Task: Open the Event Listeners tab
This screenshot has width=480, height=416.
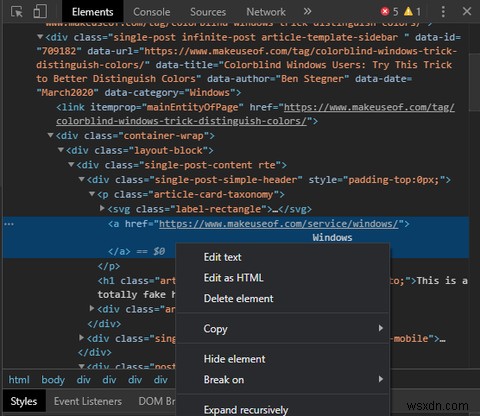Action: pyautogui.click(x=88, y=401)
